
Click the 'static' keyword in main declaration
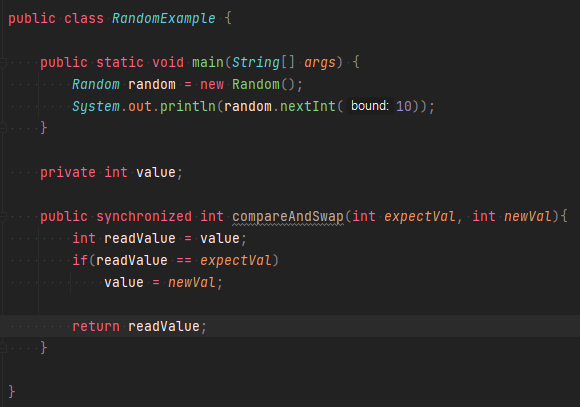[120, 62]
